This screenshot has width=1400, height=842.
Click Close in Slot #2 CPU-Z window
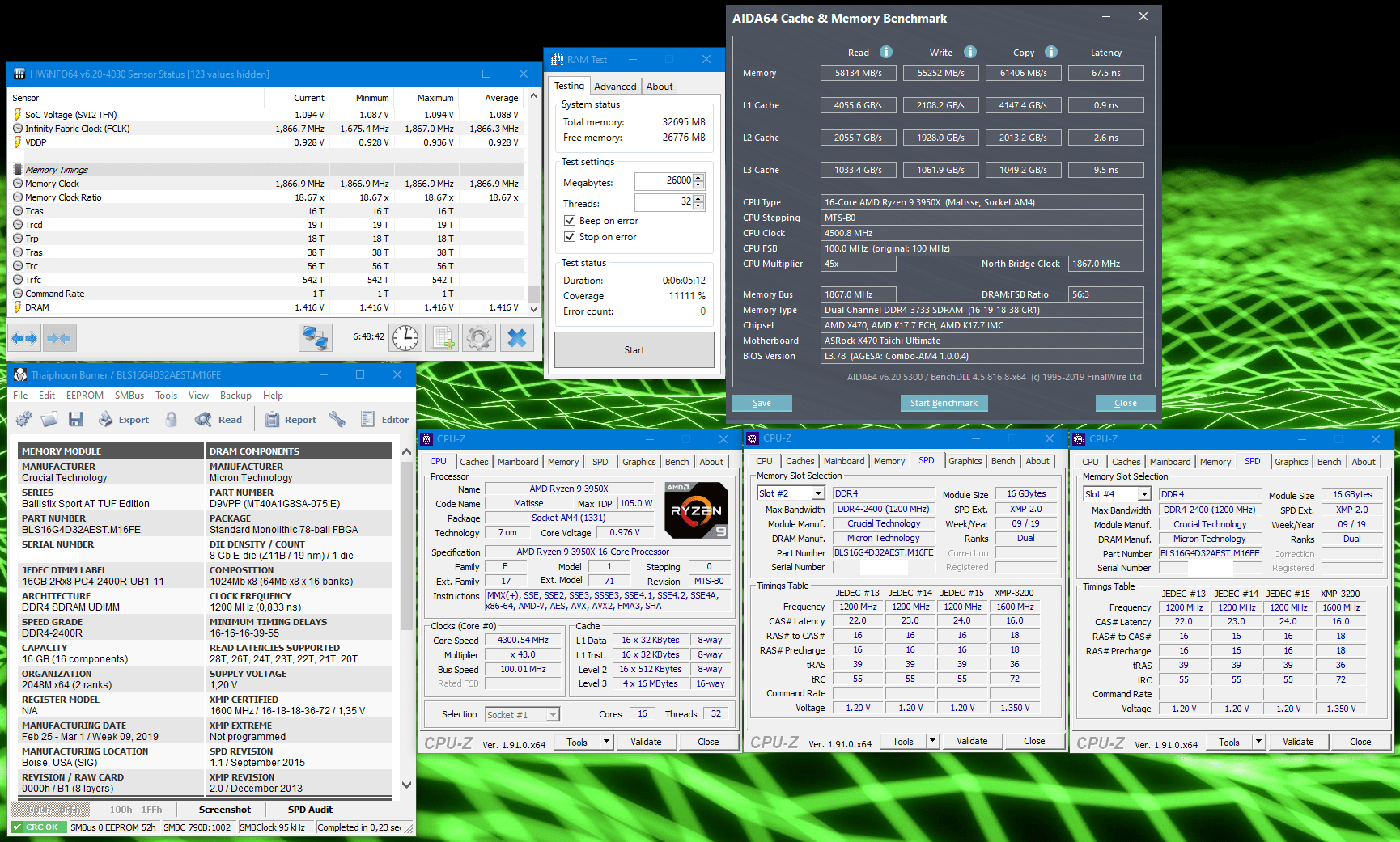click(x=1033, y=741)
